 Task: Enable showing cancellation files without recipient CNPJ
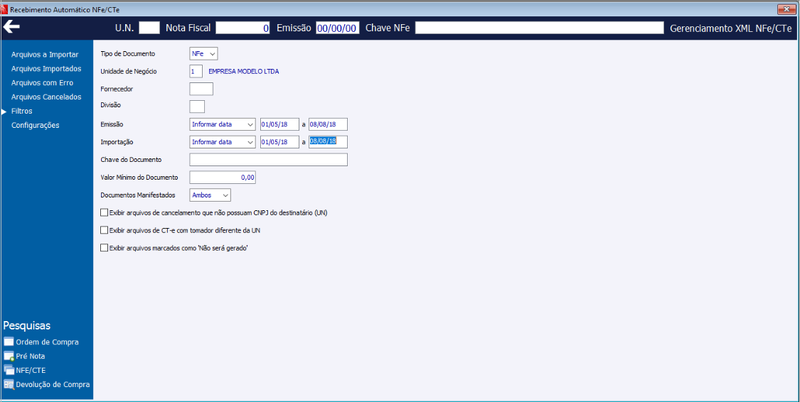click(104, 212)
